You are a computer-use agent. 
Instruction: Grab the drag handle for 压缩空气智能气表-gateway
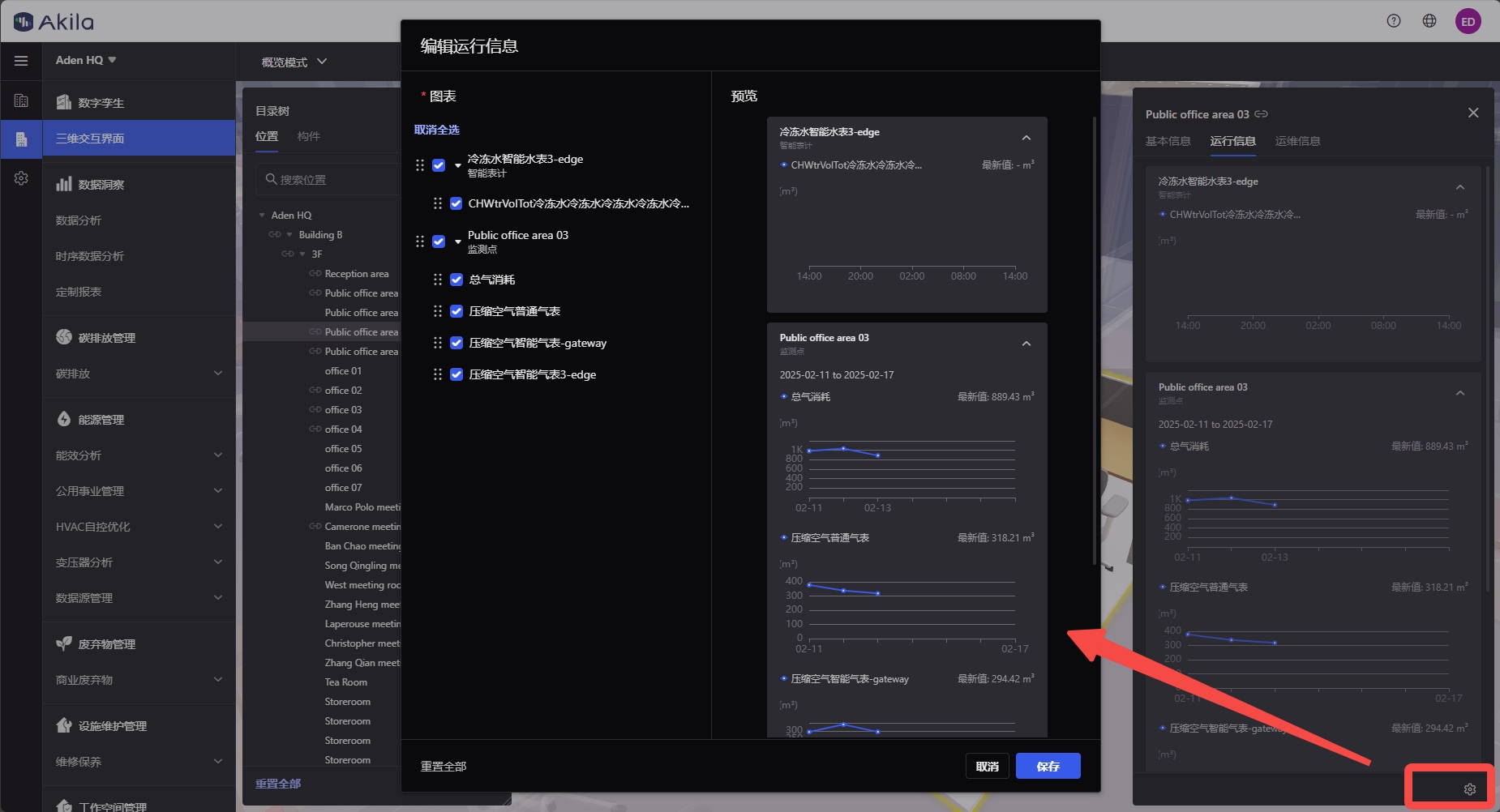point(438,343)
